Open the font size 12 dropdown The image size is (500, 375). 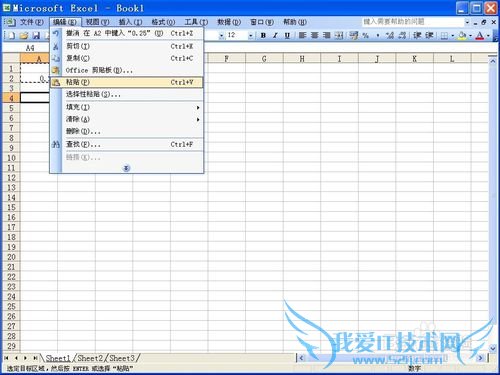point(251,35)
